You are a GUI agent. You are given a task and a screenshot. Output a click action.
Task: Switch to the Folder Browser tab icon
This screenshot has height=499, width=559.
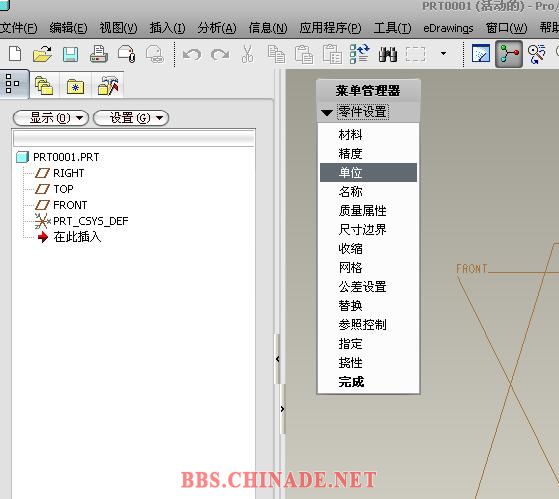click(x=44, y=86)
